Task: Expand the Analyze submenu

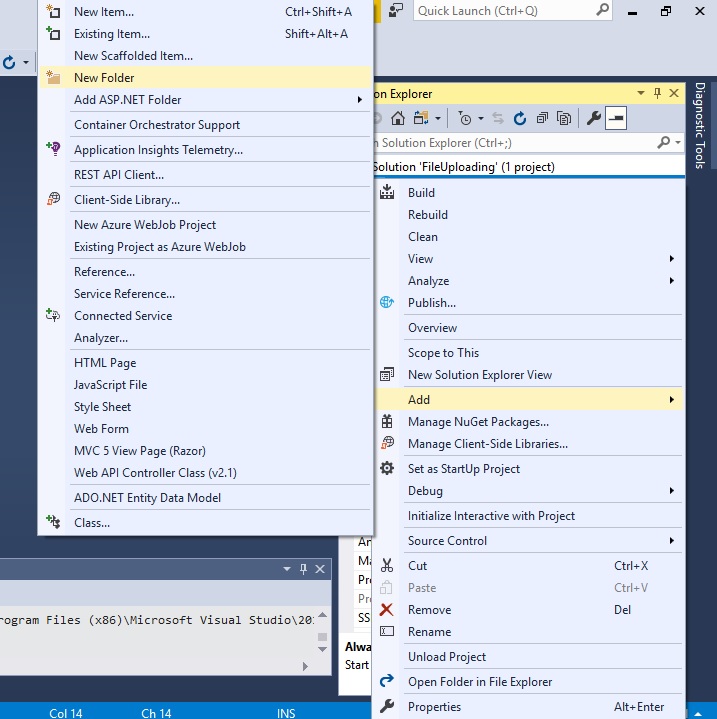Action: coord(529,281)
